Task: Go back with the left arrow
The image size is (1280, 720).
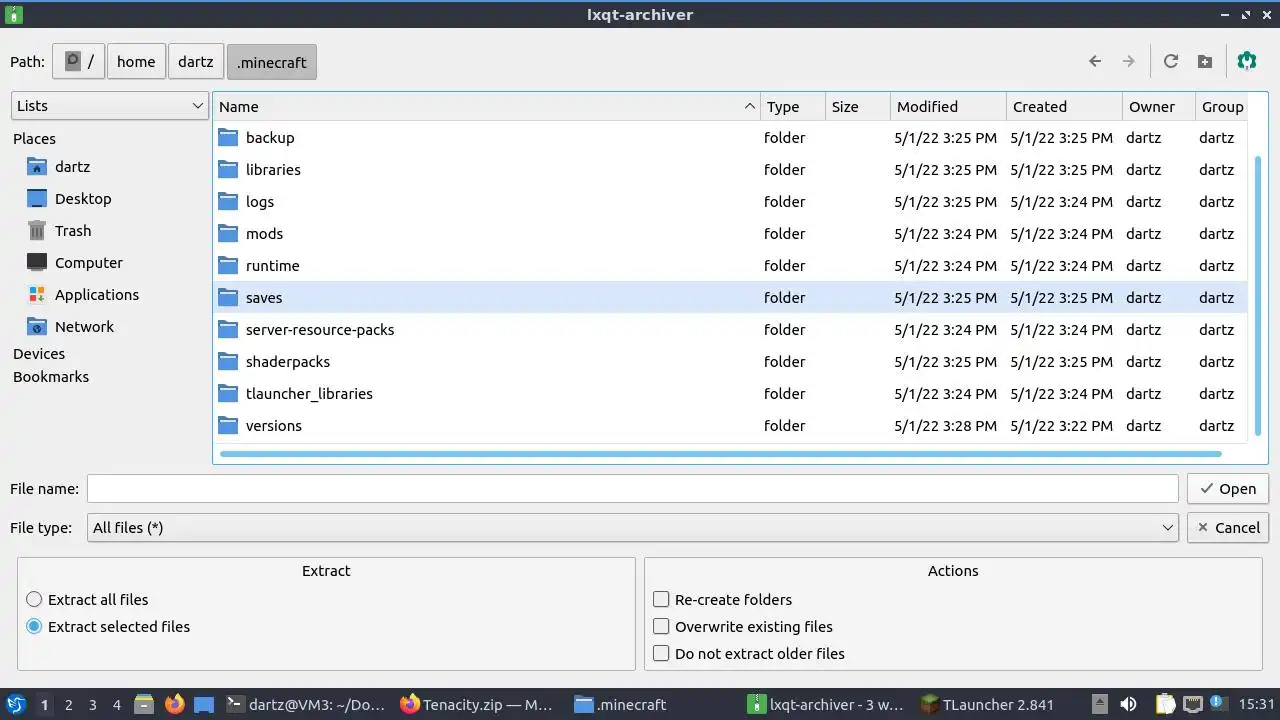Action: click(1095, 61)
